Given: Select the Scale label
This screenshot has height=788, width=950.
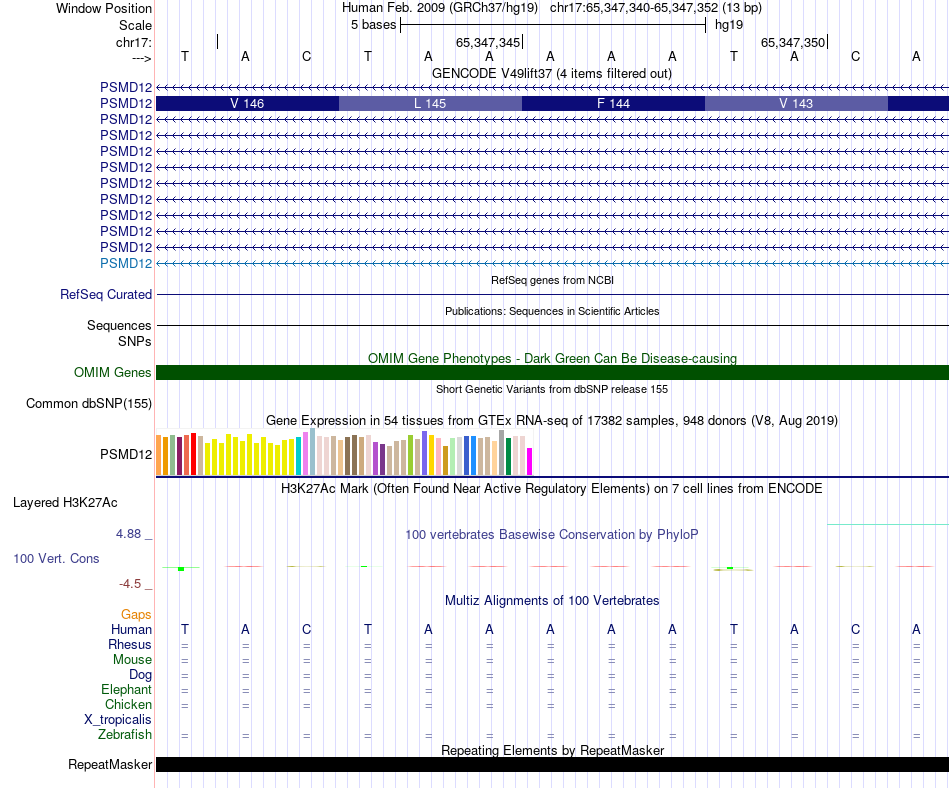Looking at the screenshot, I should (136, 25).
